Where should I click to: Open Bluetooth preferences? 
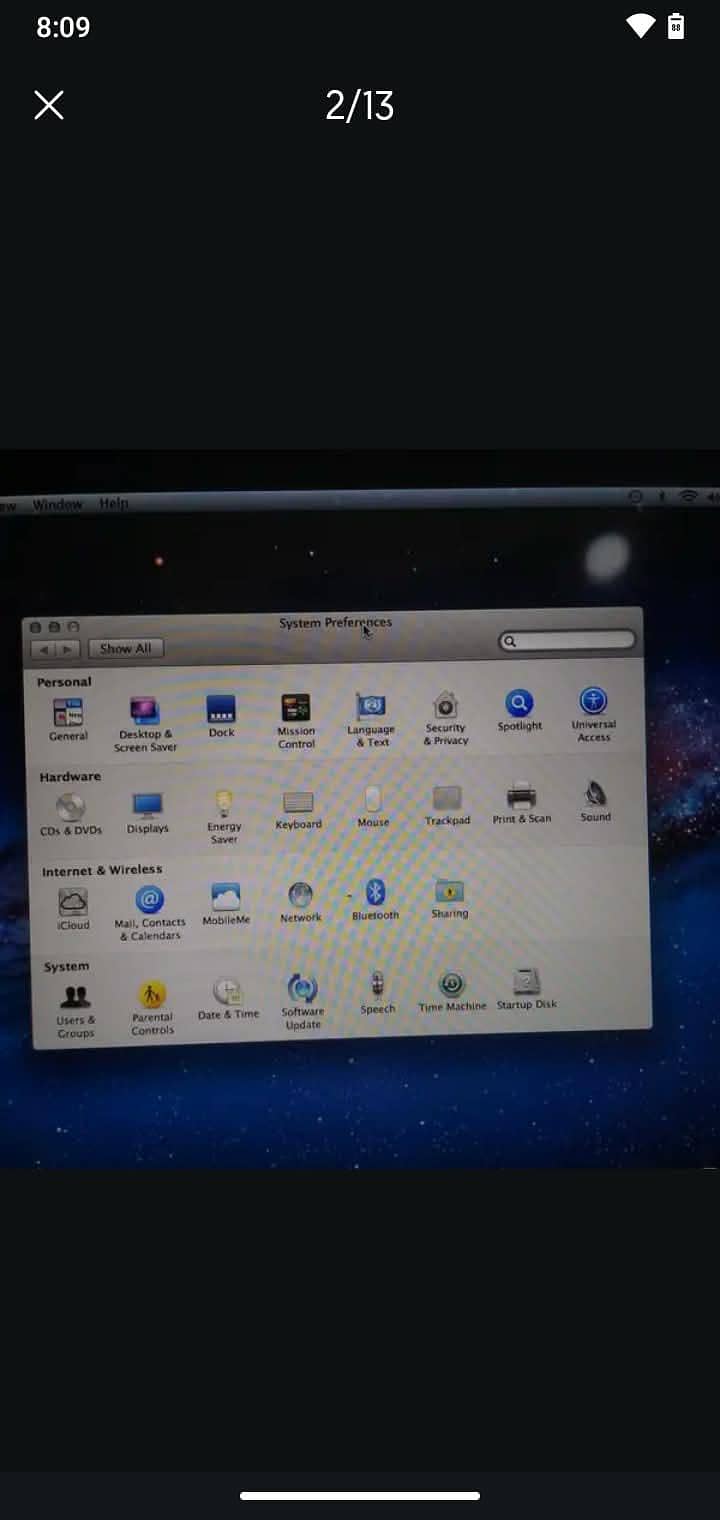click(x=375, y=900)
